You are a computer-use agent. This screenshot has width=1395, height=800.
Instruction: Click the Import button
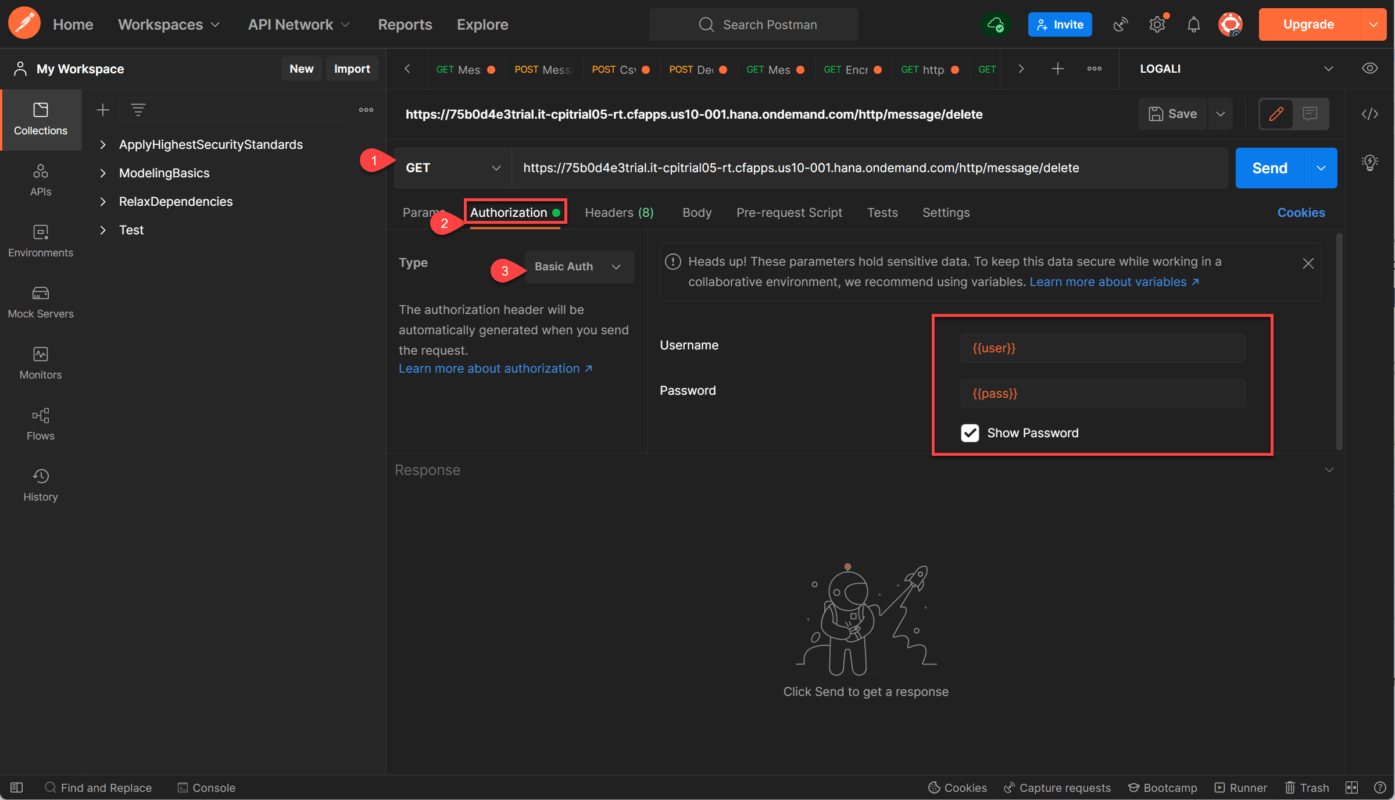(352, 69)
